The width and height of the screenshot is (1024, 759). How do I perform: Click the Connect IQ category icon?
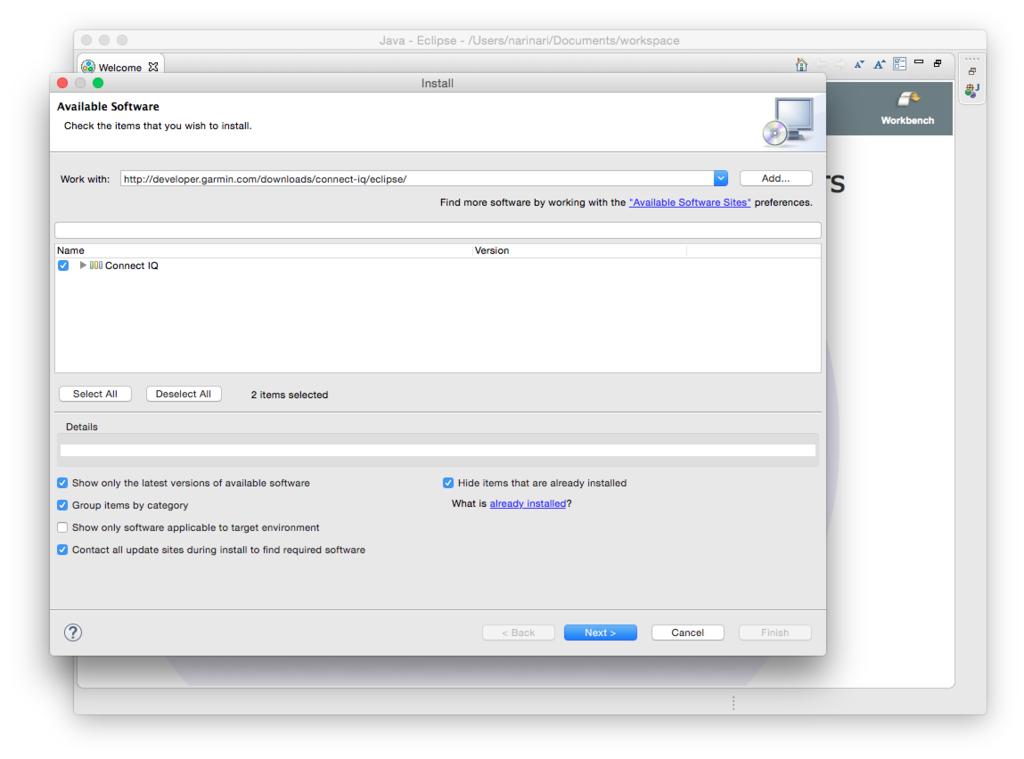[96, 265]
